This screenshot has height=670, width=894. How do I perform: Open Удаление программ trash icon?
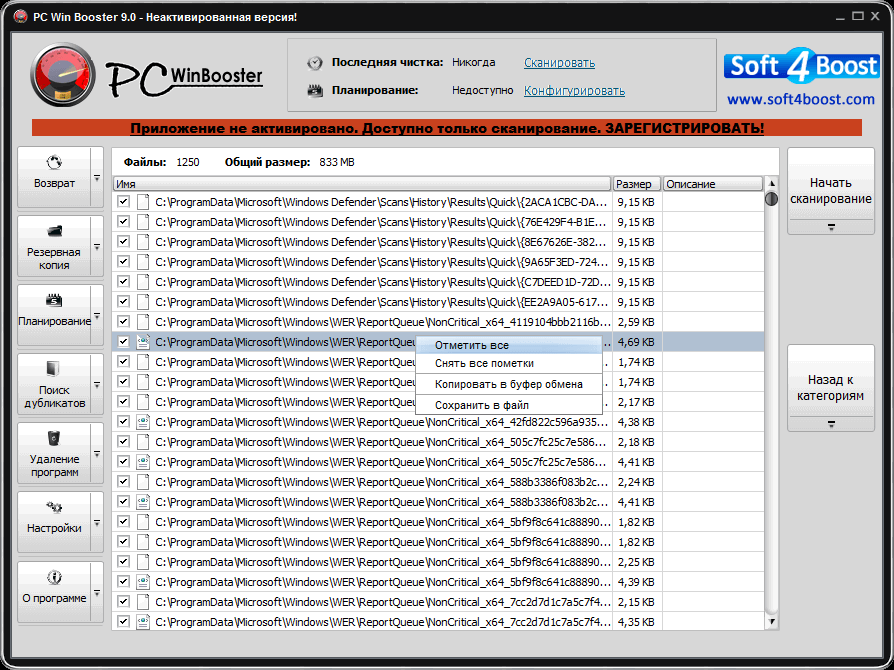pyautogui.click(x=54, y=438)
